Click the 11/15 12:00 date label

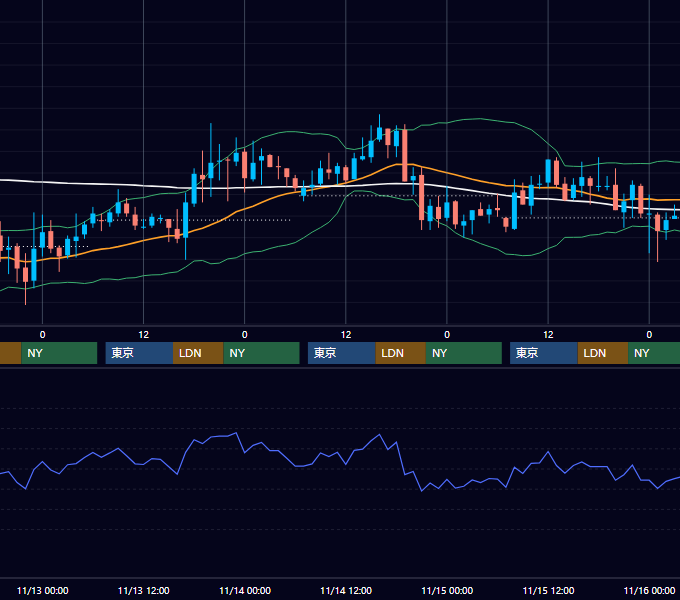pyautogui.click(x=548, y=590)
